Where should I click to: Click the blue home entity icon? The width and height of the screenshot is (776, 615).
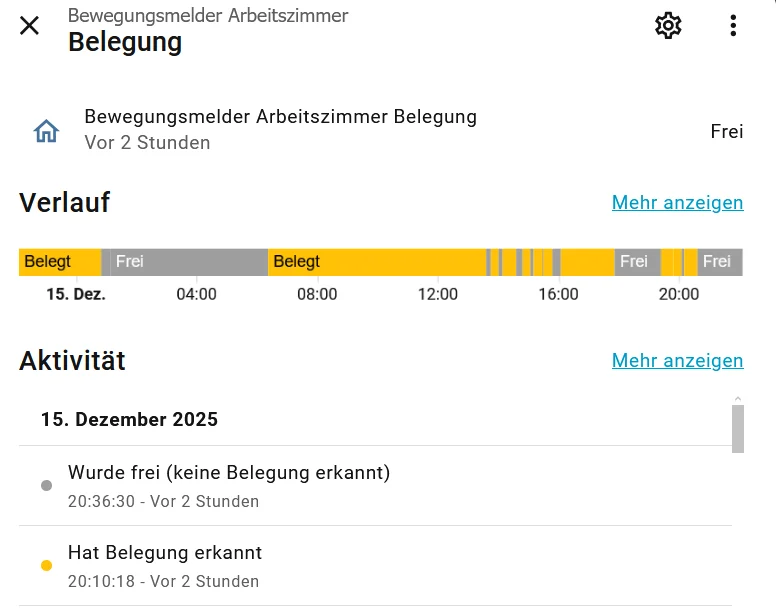click(x=47, y=131)
